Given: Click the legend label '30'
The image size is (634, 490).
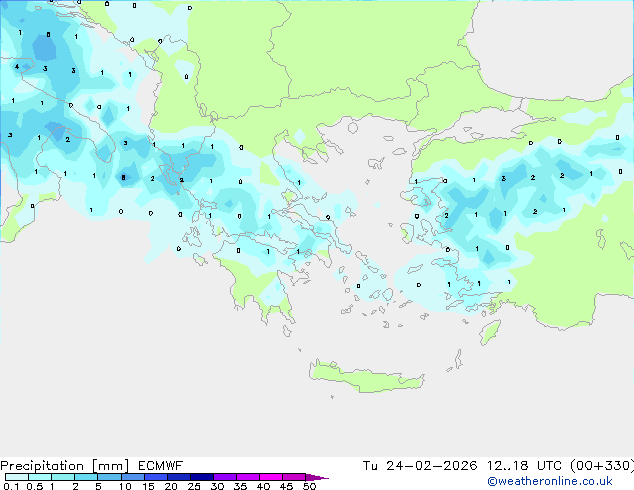Looking at the screenshot, I should pos(217,486).
